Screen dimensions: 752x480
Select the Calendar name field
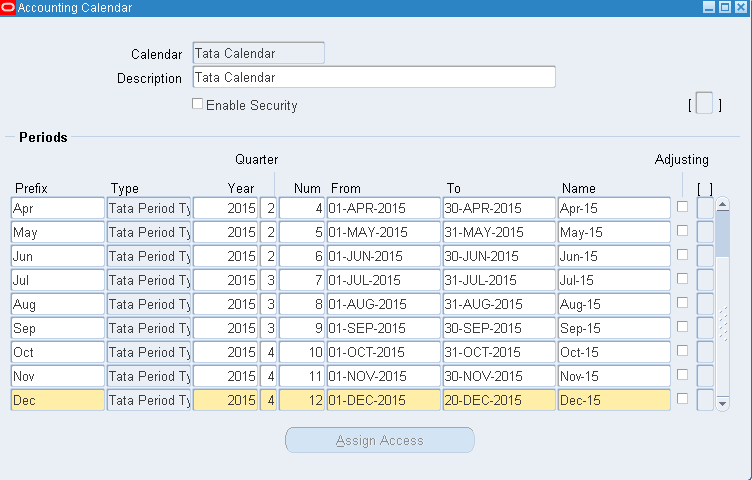(258, 53)
